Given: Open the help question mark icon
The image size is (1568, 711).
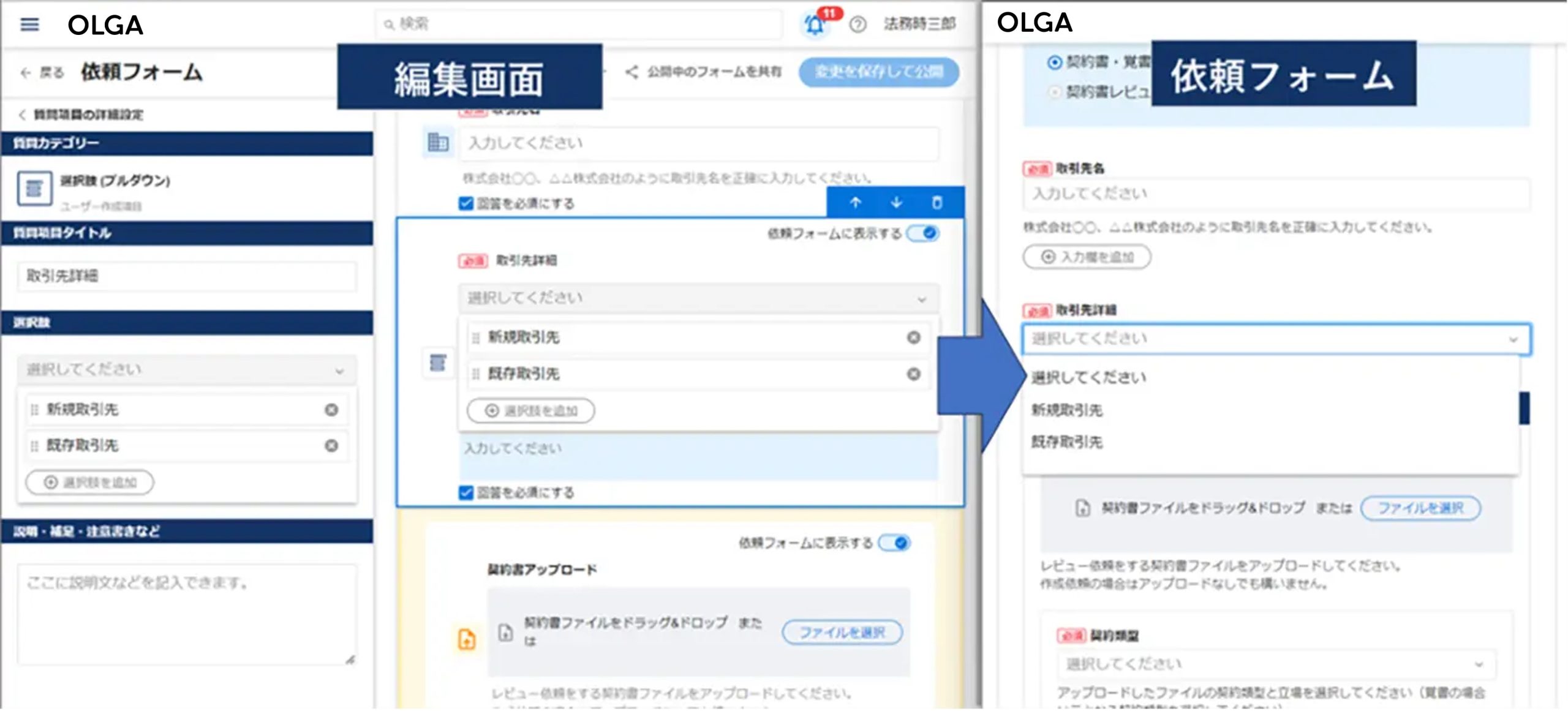Looking at the screenshot, I should (858, 24).
